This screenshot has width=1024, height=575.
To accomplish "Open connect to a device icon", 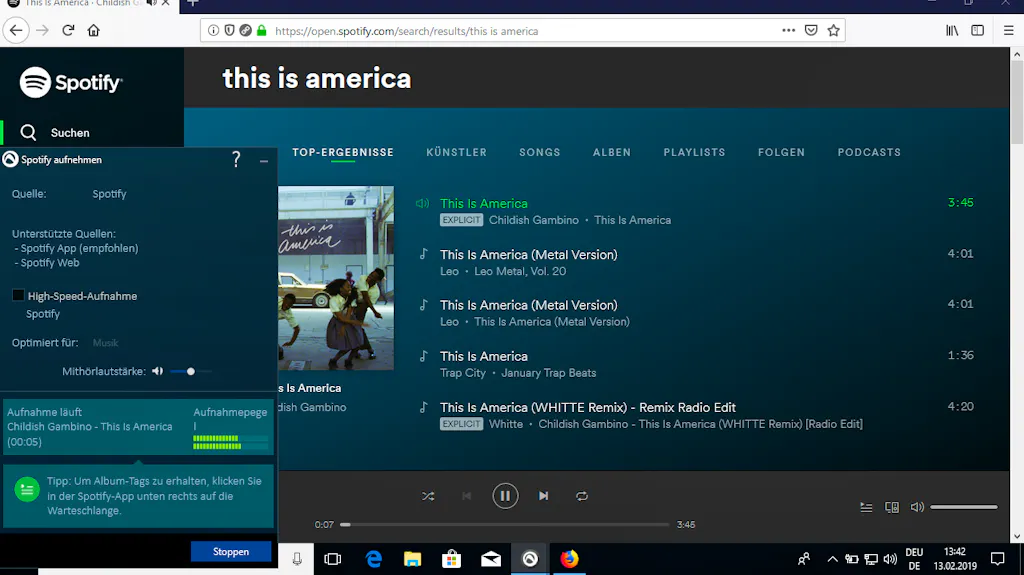I will tap(891, 507).
